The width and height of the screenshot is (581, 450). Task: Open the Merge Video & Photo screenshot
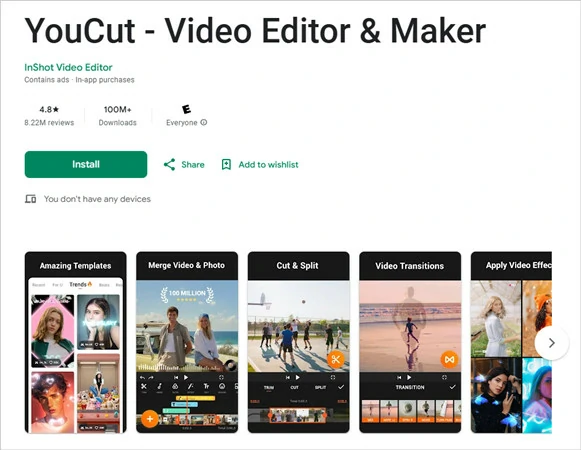[x=187, y=342]
